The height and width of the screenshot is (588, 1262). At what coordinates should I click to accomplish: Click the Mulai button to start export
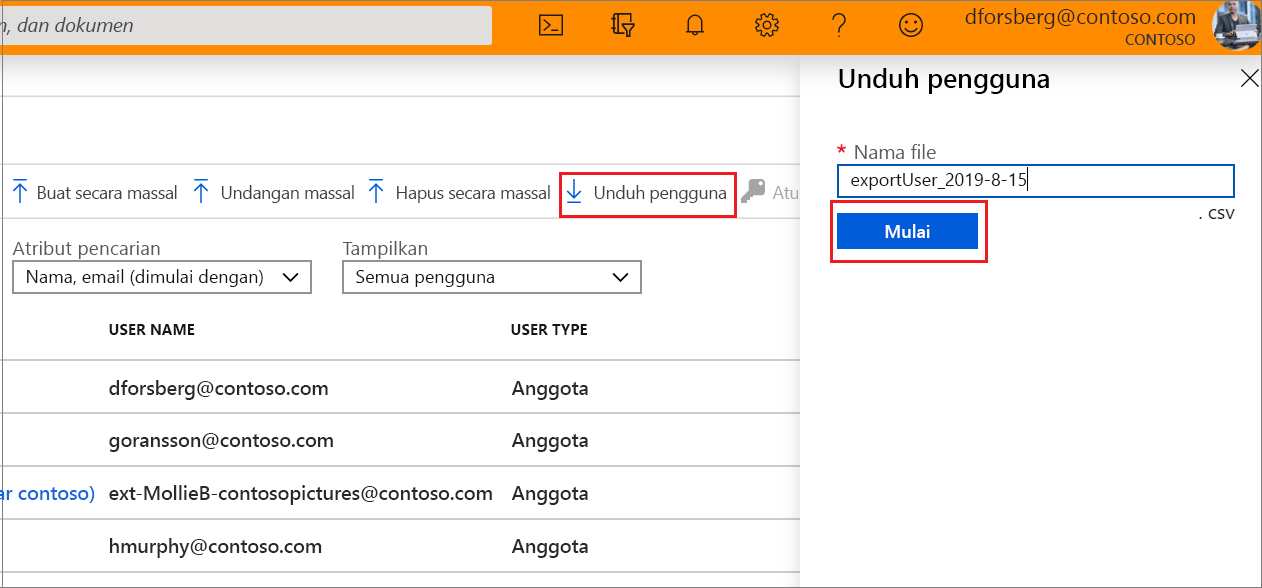click(x=908, y=231)
